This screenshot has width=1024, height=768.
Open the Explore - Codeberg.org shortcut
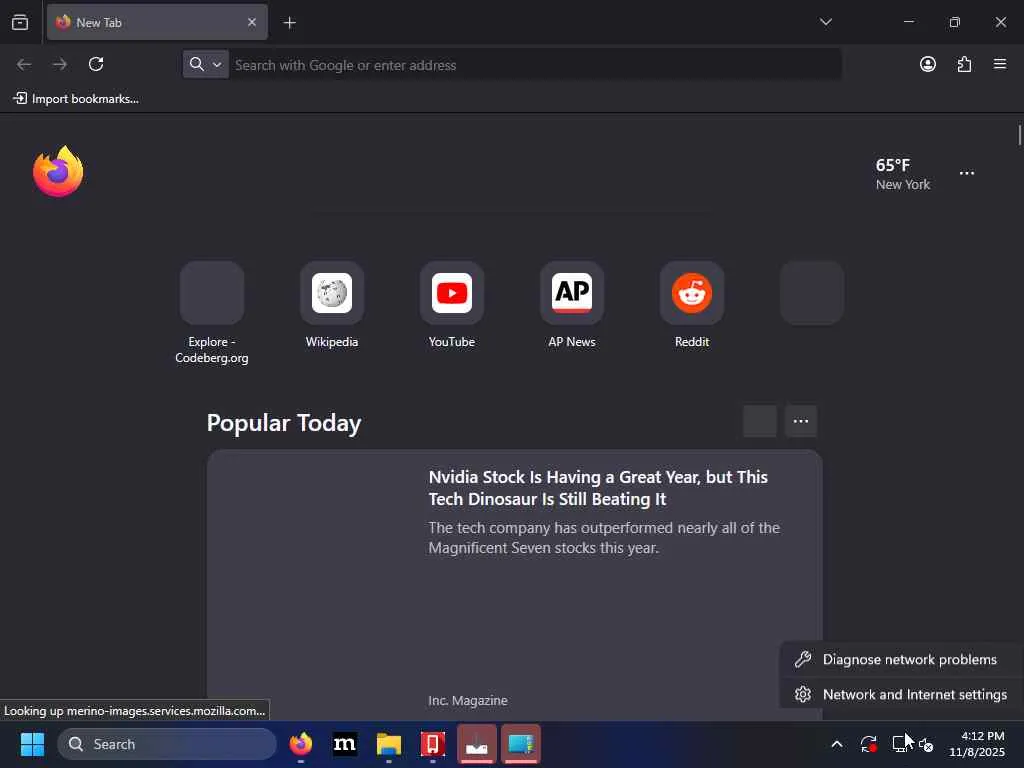tap(212, 313)
